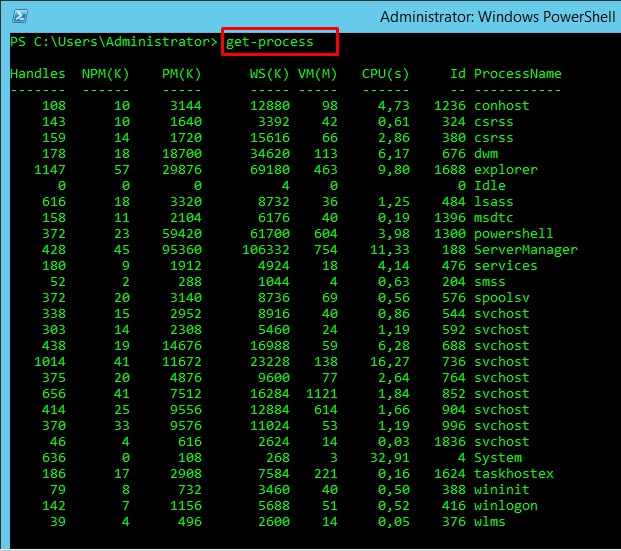Image resolution: width=621 pixels, height=551 pixels.
Task: Click the Id value 1300
Action: (x=450, y=234)
